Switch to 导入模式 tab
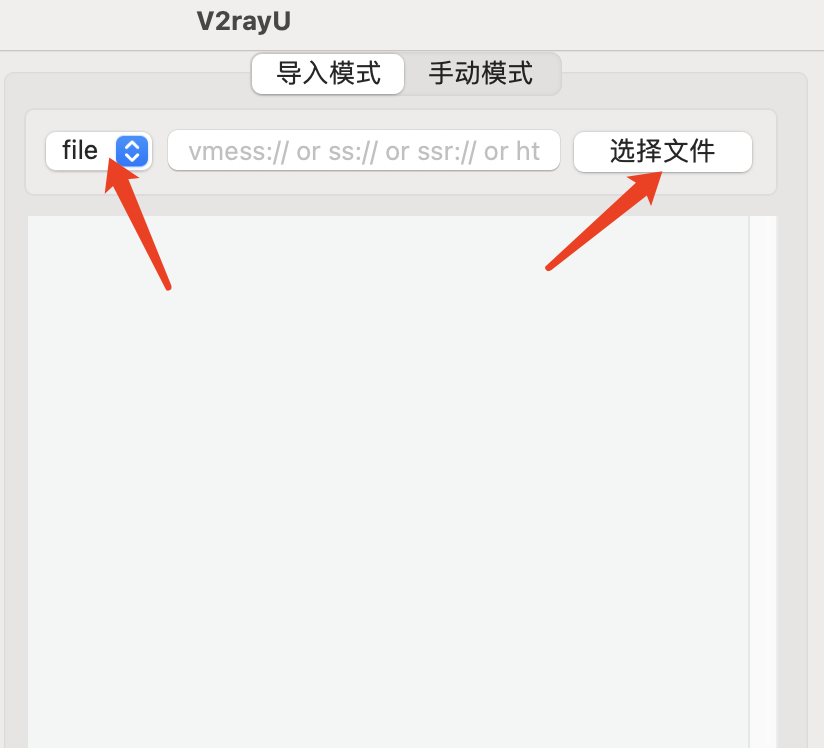The height and width of the screenshot is (748, 824). tap(328, 74)
